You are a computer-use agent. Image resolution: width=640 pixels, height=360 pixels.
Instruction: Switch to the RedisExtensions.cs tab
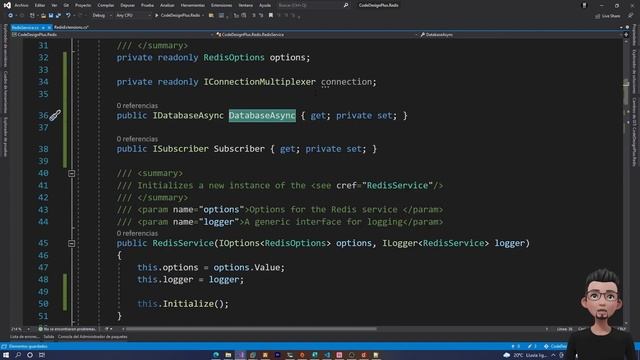coord(71,27)
